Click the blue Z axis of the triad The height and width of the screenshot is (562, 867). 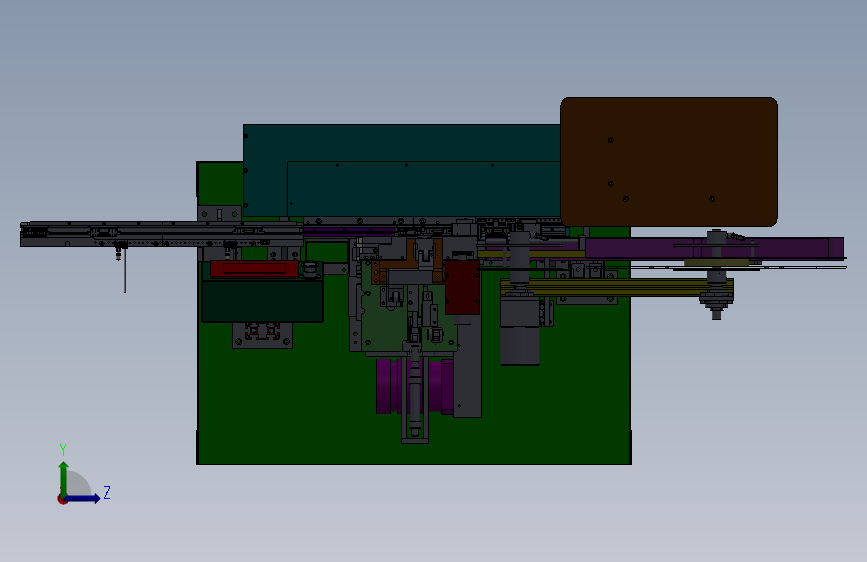(84, 498)
